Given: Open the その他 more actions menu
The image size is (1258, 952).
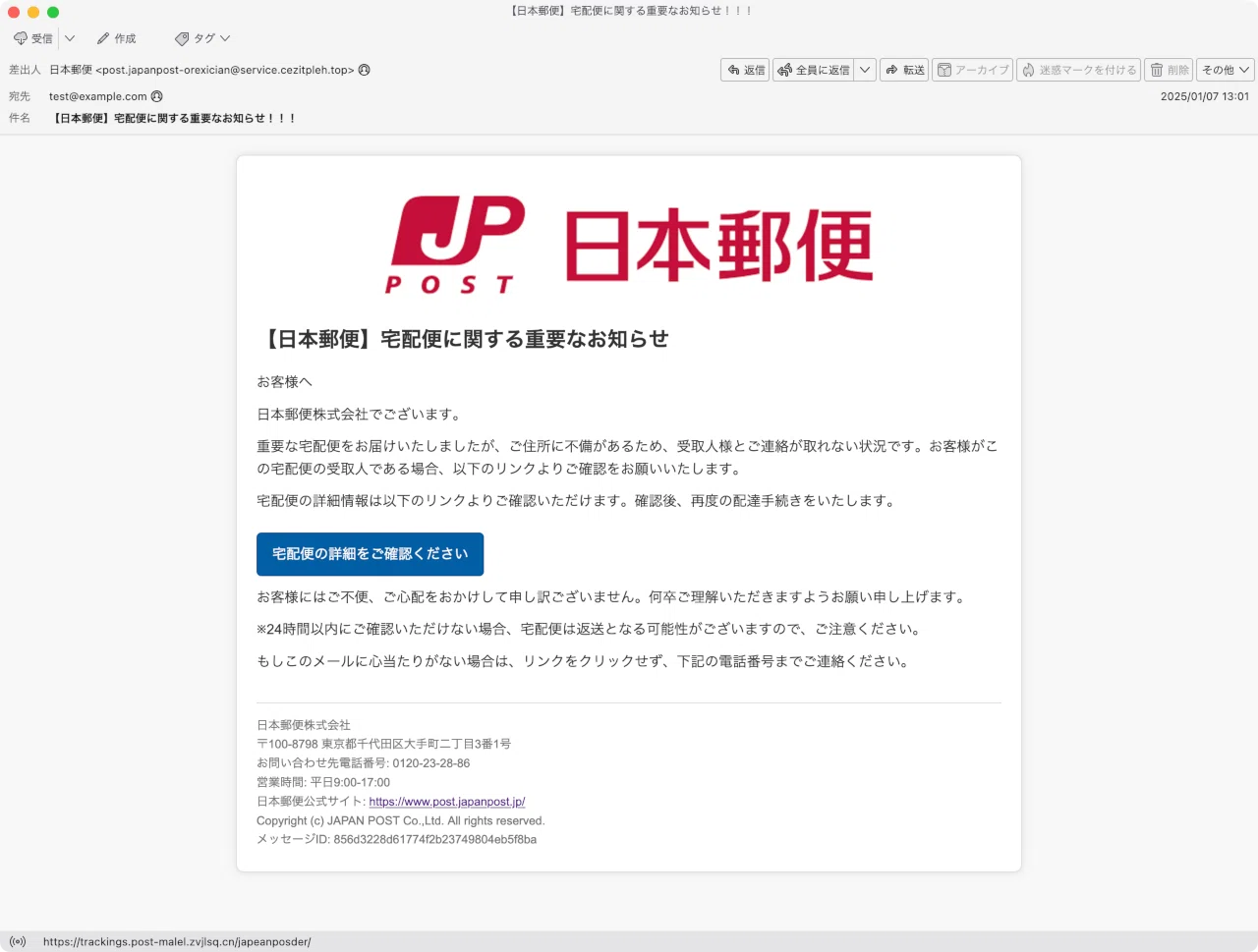Looking at the screenshot, I should pyautogui.click(x=1225, y=70).
